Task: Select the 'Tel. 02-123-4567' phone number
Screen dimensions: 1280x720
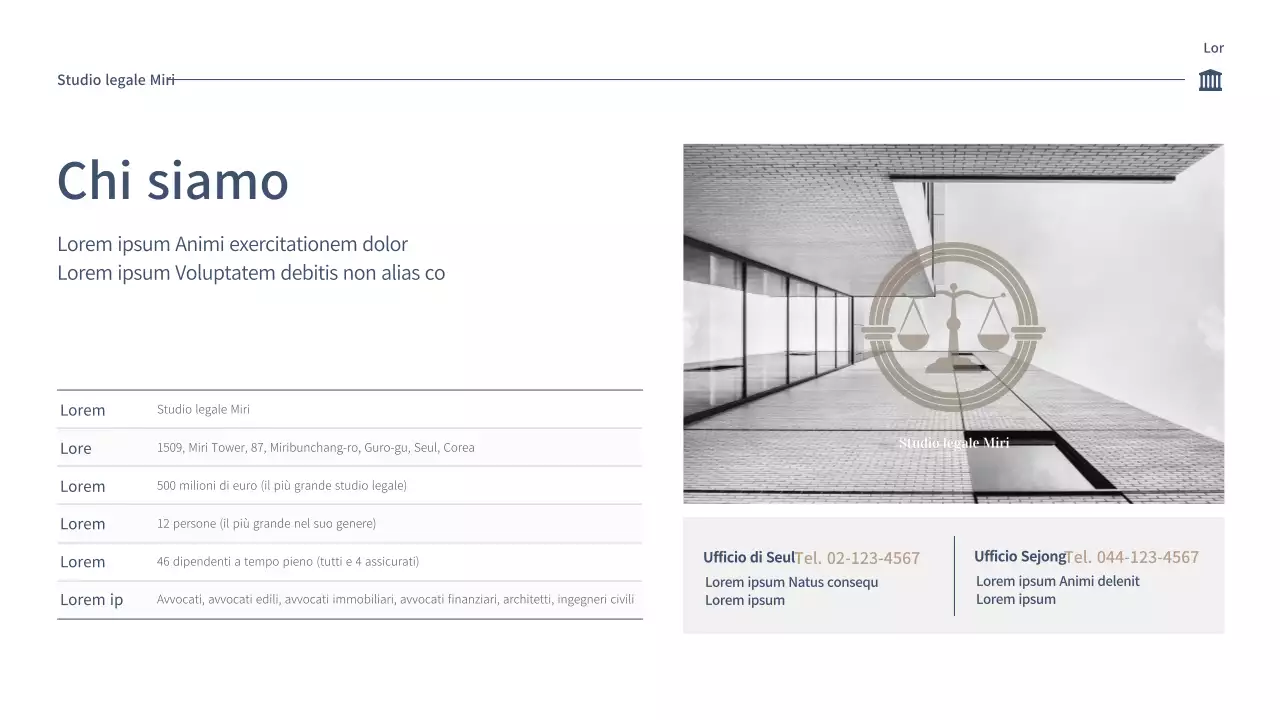Action: click(x=857, y=557)
